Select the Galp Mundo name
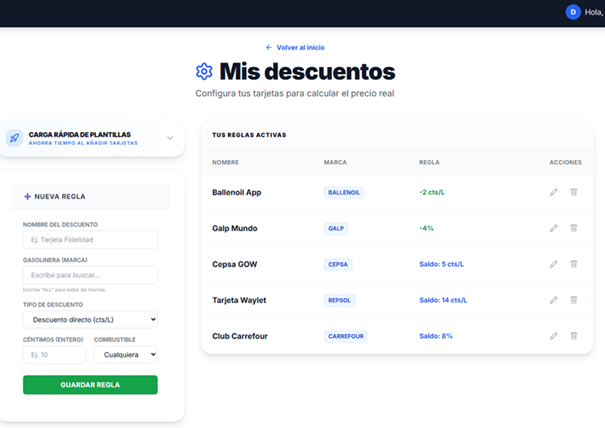 tap(235, 228)
